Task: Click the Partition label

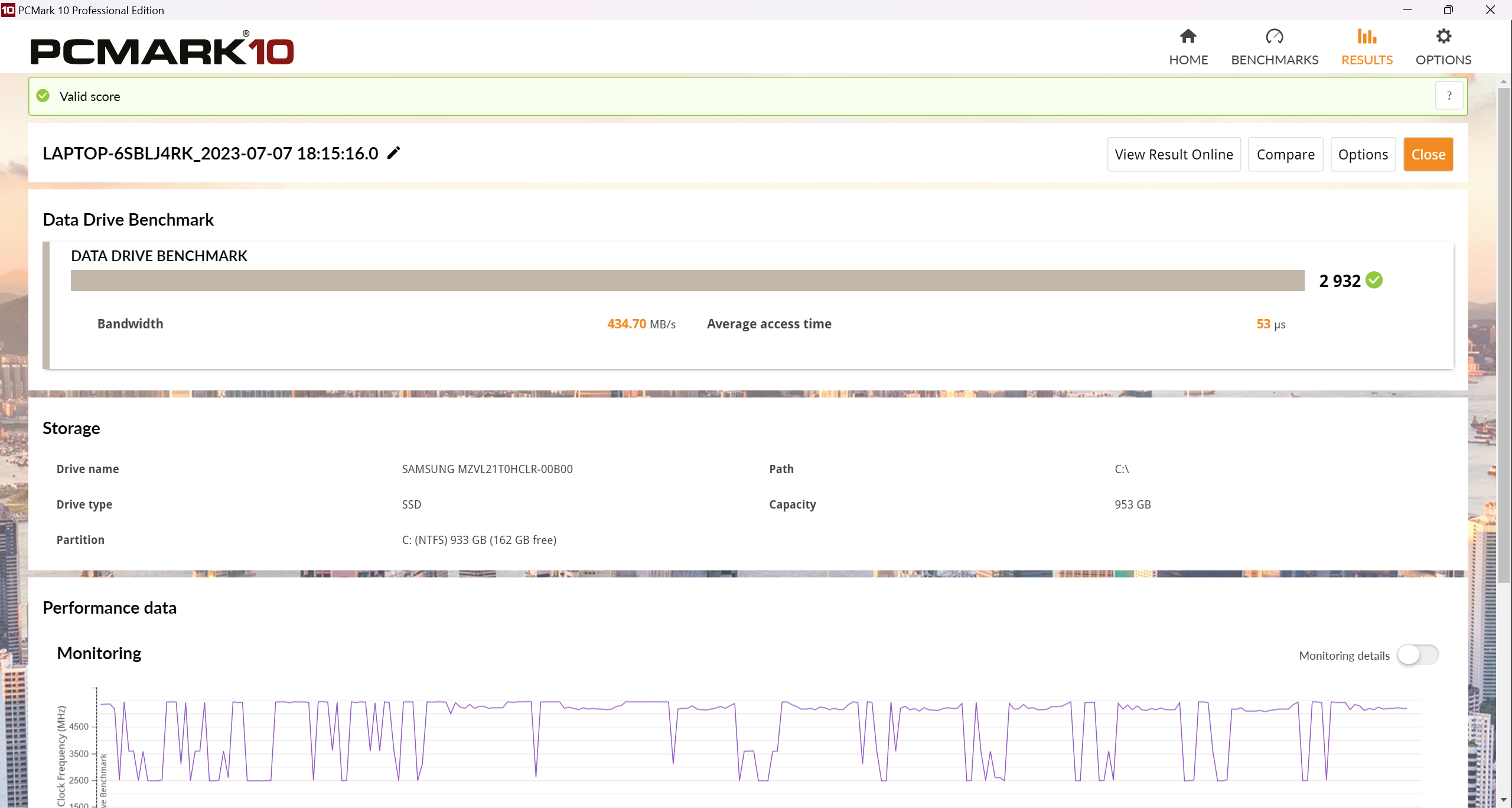Action: (80, 540)
